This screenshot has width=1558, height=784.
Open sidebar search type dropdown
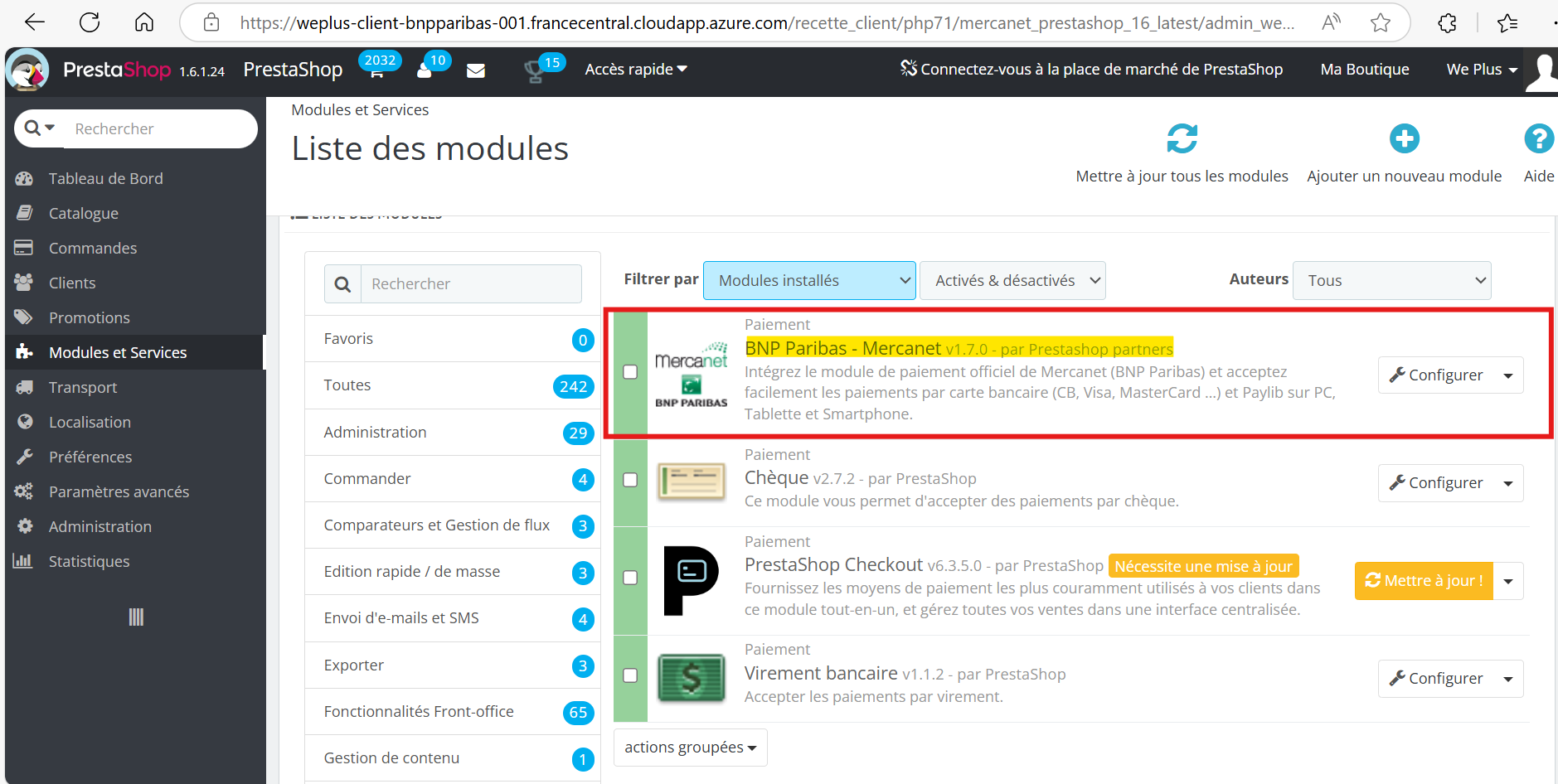tap(39, 128)
